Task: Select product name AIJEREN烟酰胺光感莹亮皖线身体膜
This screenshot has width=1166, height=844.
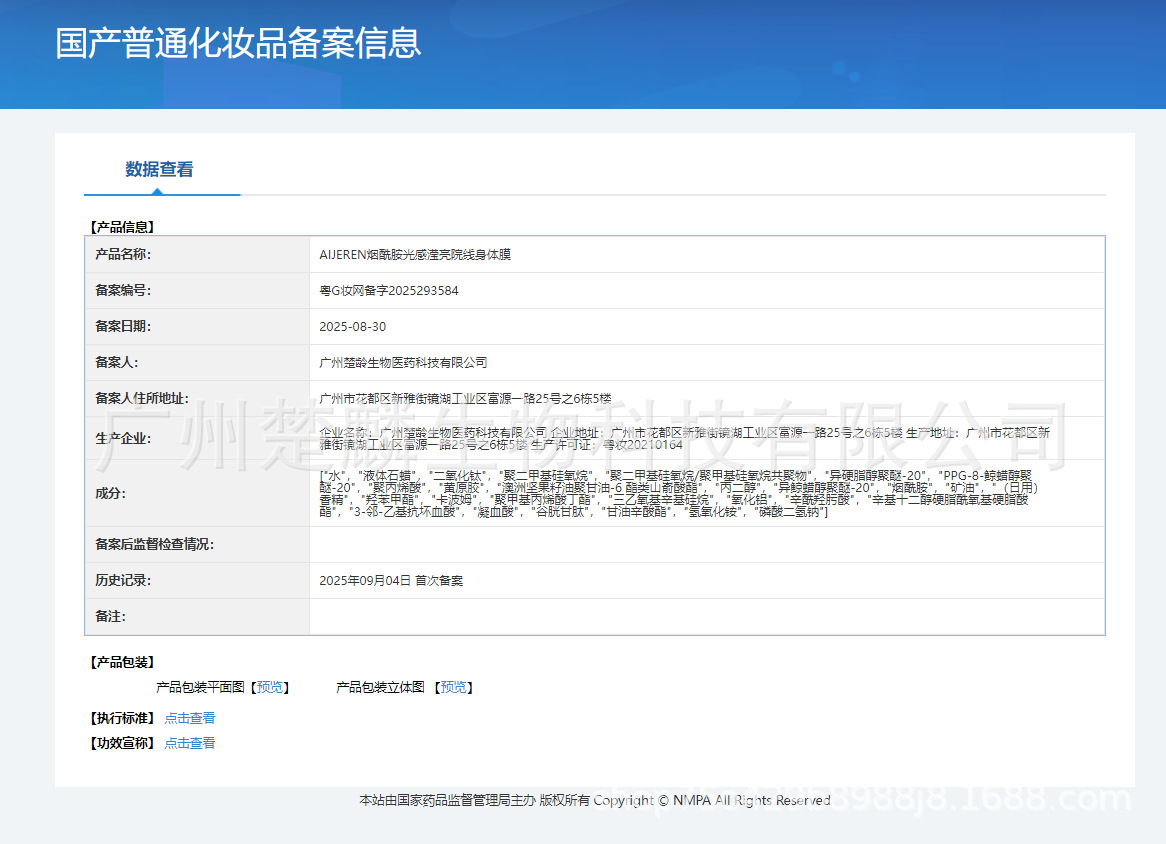Action: [x=415, y=254]
